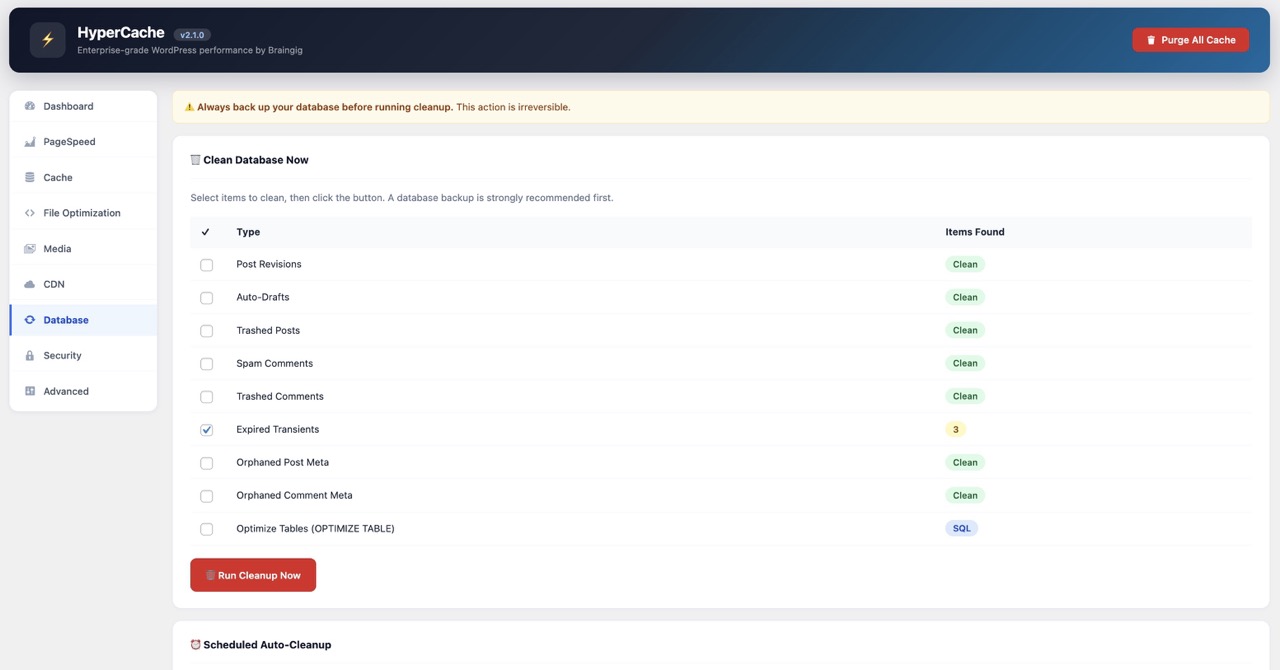The image size is (1280, 670).
Task: Click the trash icon in Purge All Cache
Action: point(1151,40)
